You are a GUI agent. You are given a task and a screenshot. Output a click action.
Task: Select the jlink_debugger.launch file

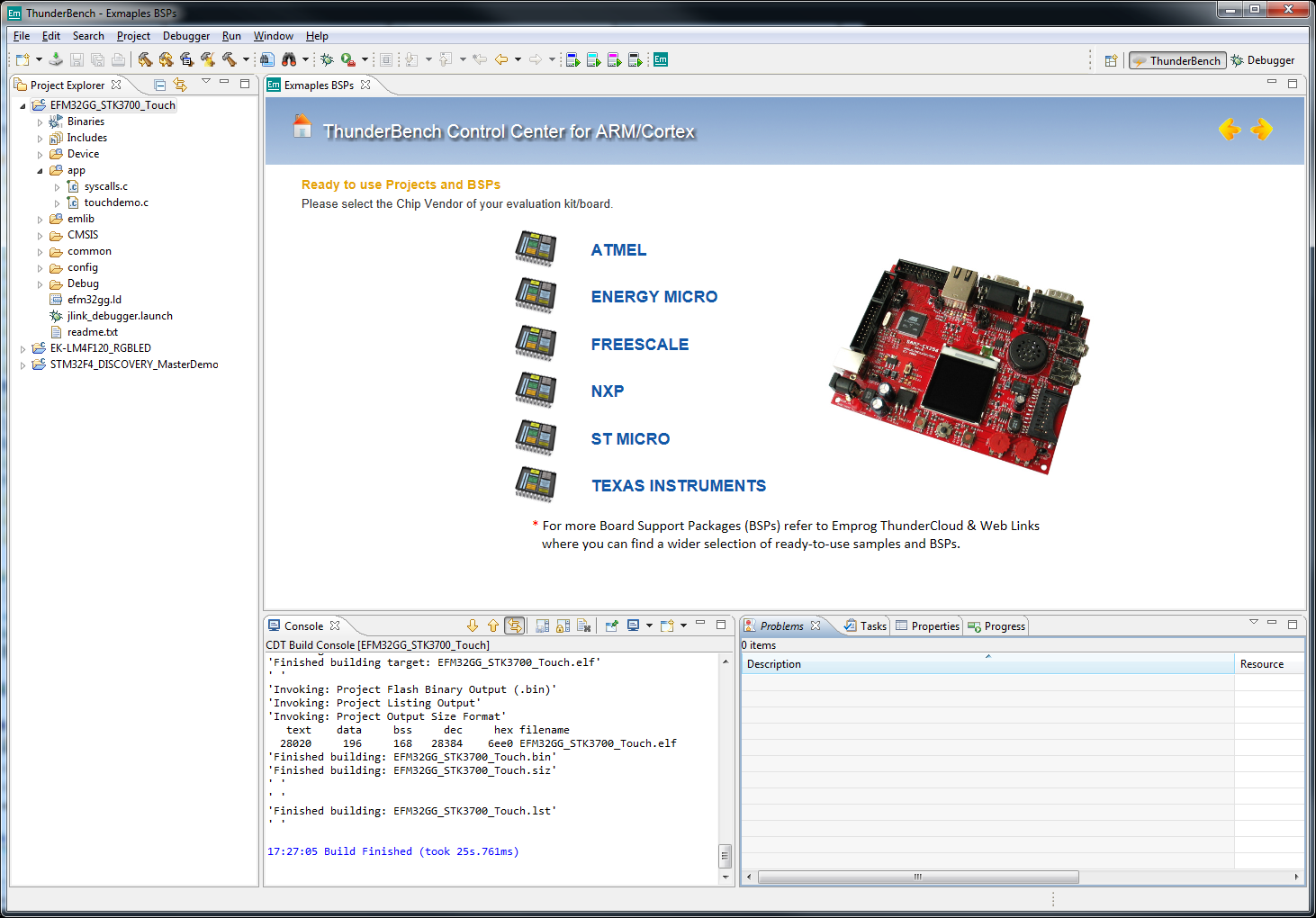click(x=120, y=316)
